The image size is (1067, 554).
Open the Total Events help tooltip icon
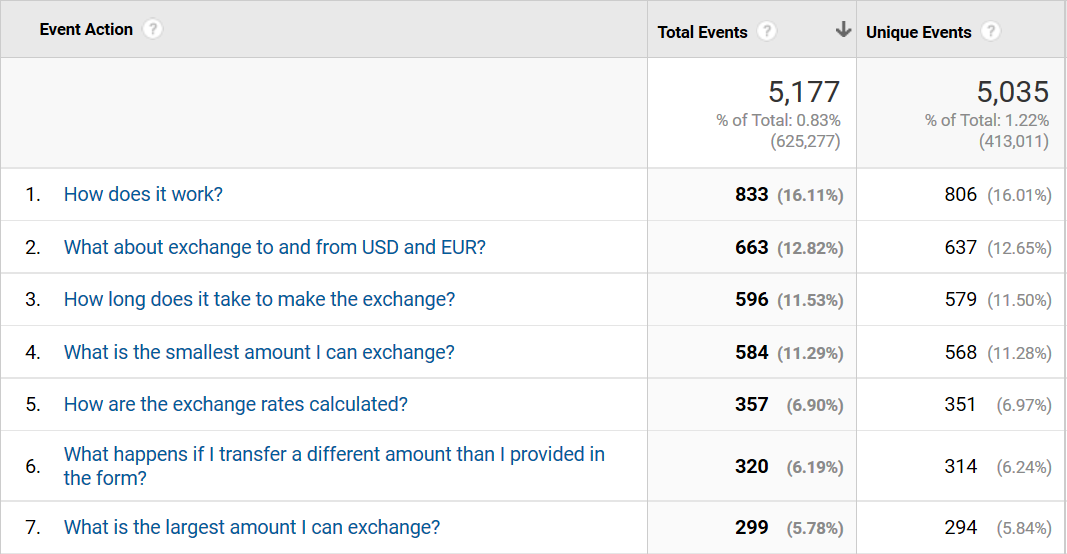pos(766,32)
